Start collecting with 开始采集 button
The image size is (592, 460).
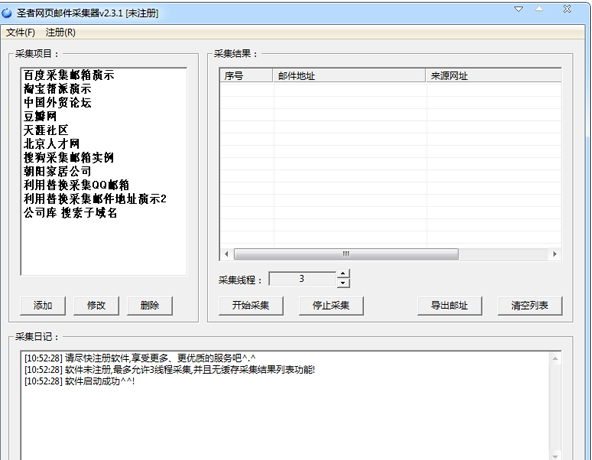[x=251, y=305]
